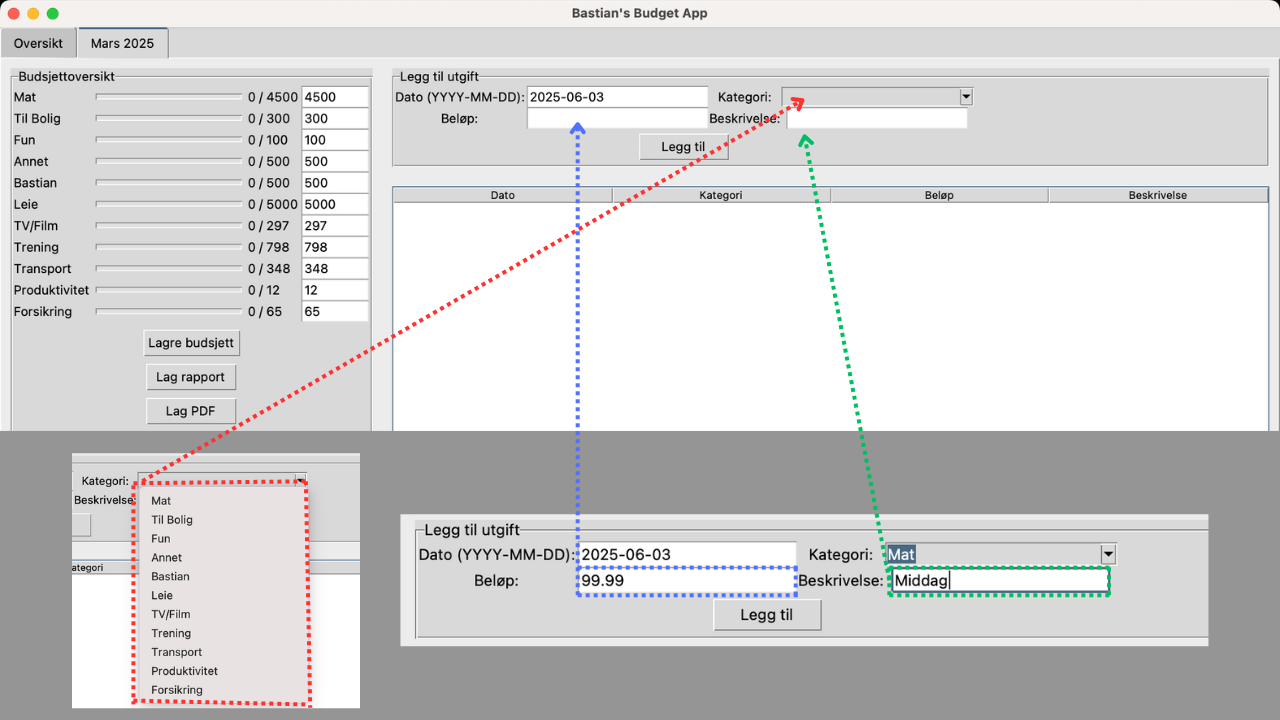The height and width of the screenshot is (720, 1280).
Task: Click the Fun budget progress bar
Action: [169, 140]
